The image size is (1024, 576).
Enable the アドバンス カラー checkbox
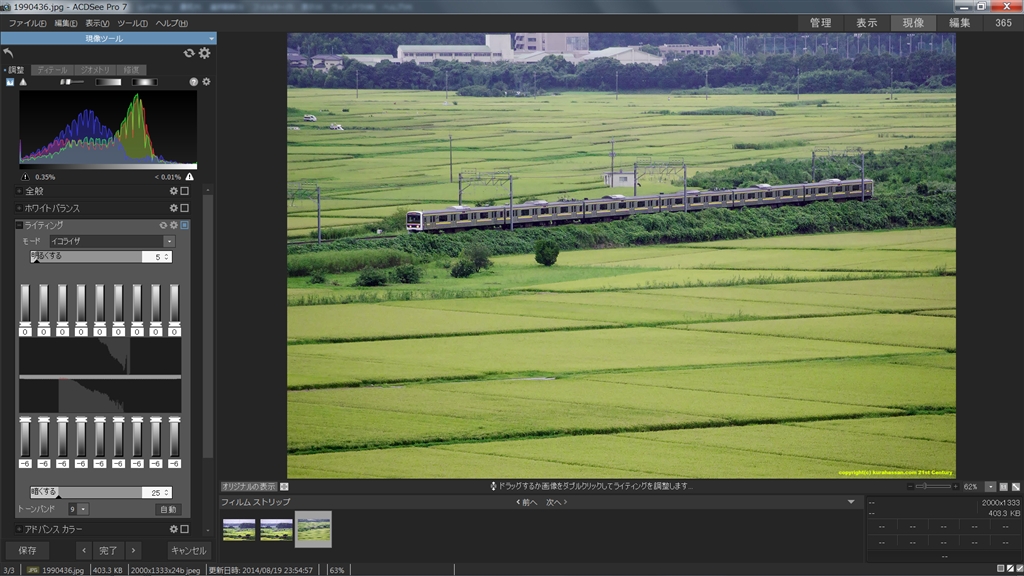coord(184,528)
